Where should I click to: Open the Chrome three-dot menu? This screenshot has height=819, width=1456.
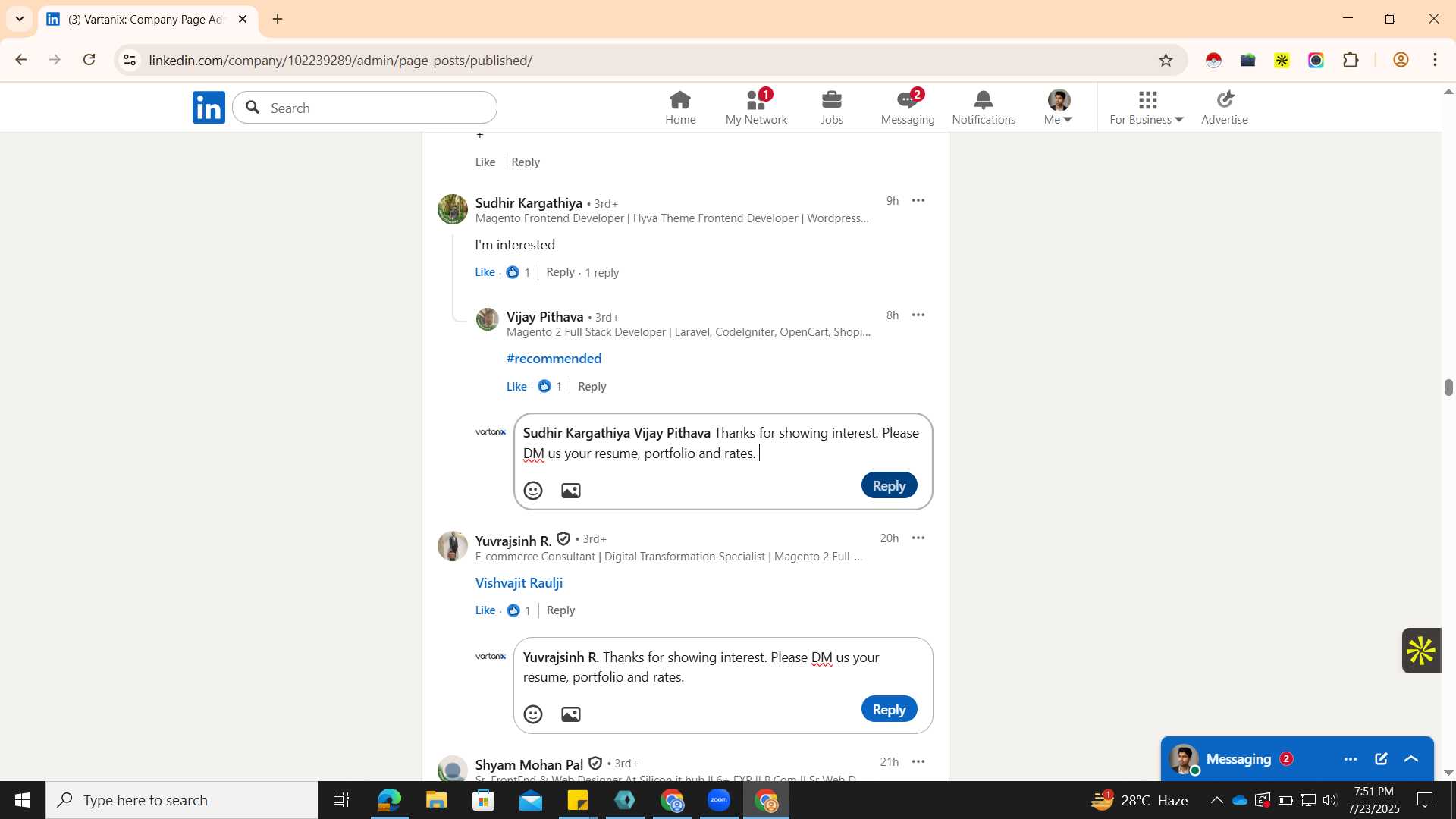pos(1435,60)
